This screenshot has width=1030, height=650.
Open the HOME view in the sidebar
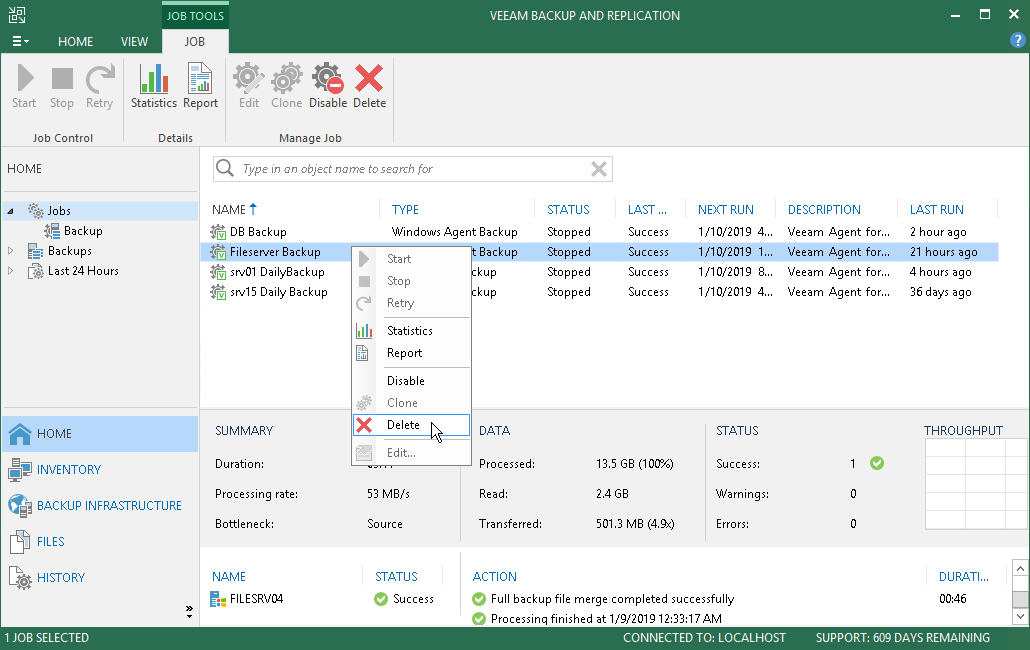point(100,433)
